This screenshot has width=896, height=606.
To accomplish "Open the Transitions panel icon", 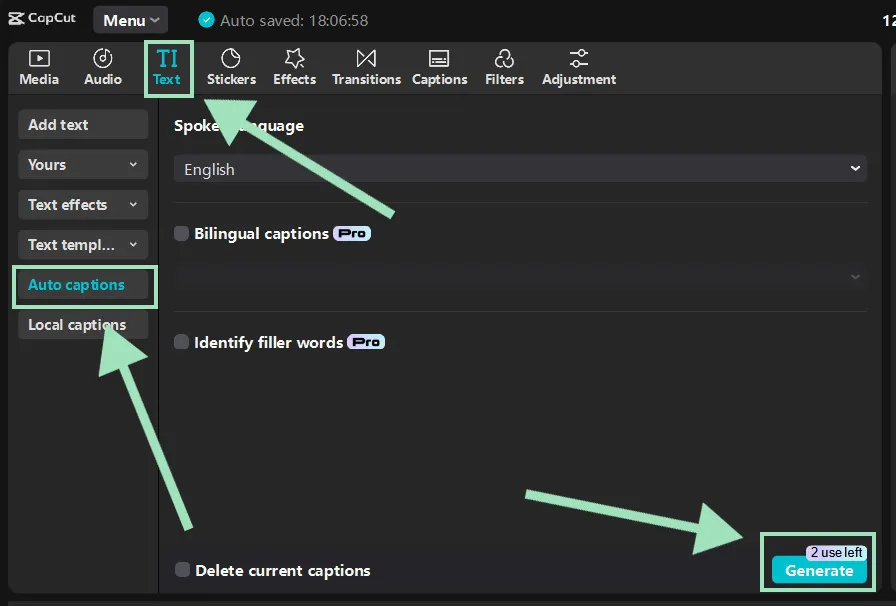I will pyautogui.click(x=366, y=58).
